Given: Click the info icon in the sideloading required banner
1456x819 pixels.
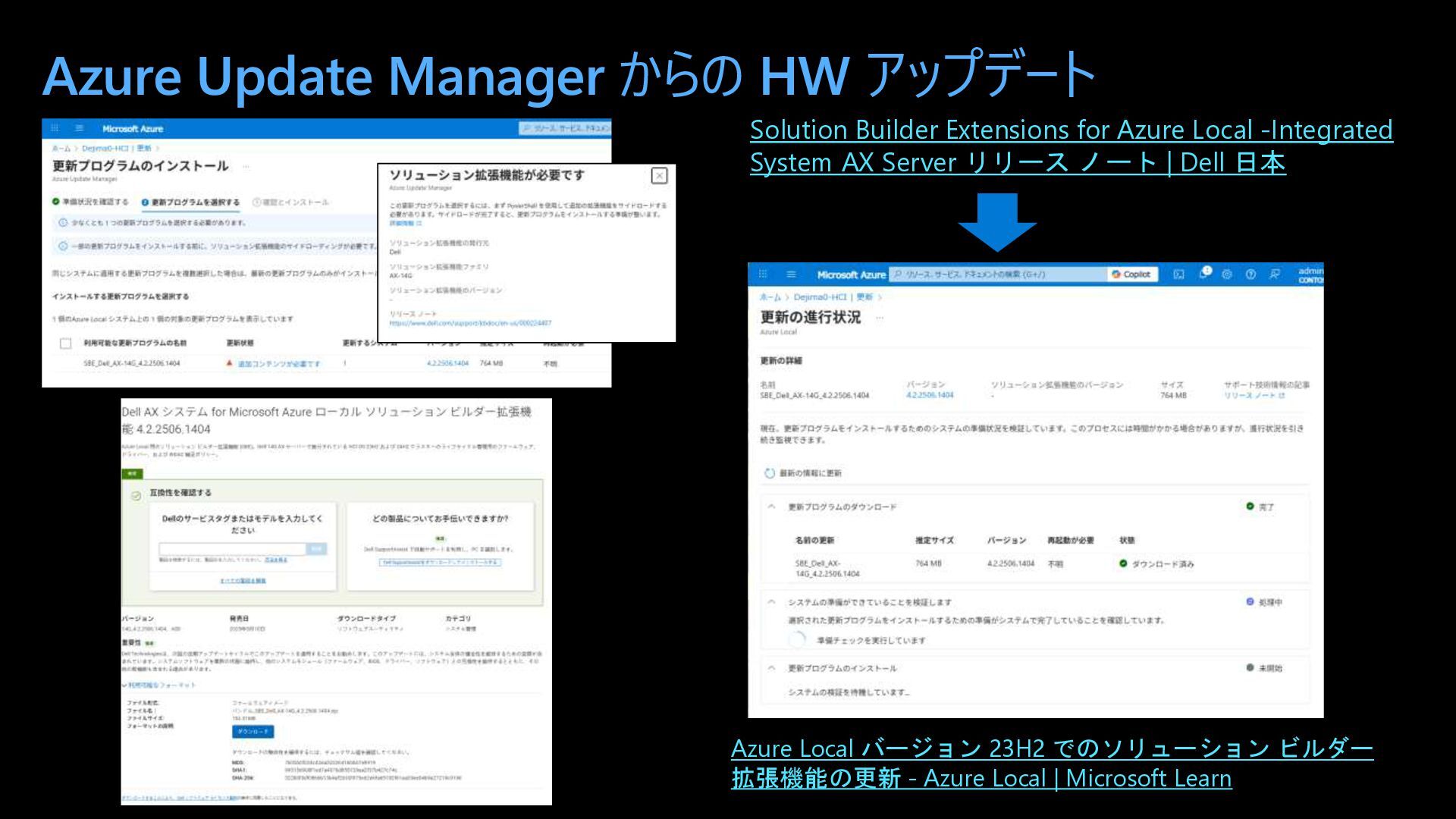Looking at the screenshot, I should click(64, 246).
